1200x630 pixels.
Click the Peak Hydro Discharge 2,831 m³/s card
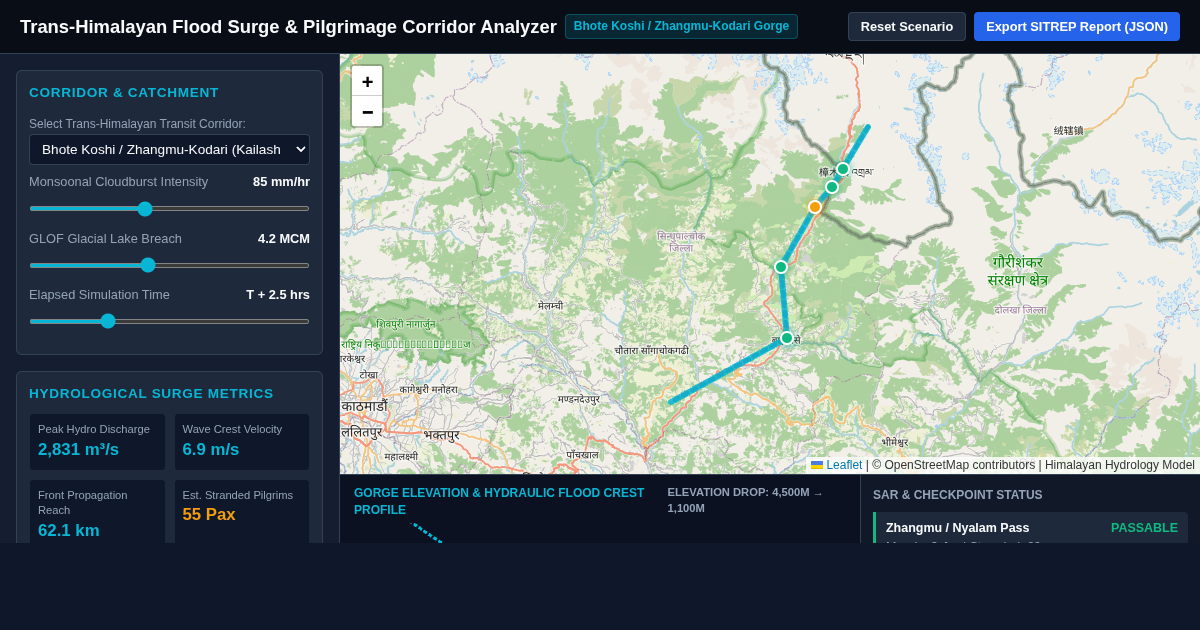[x=97, y=442]
